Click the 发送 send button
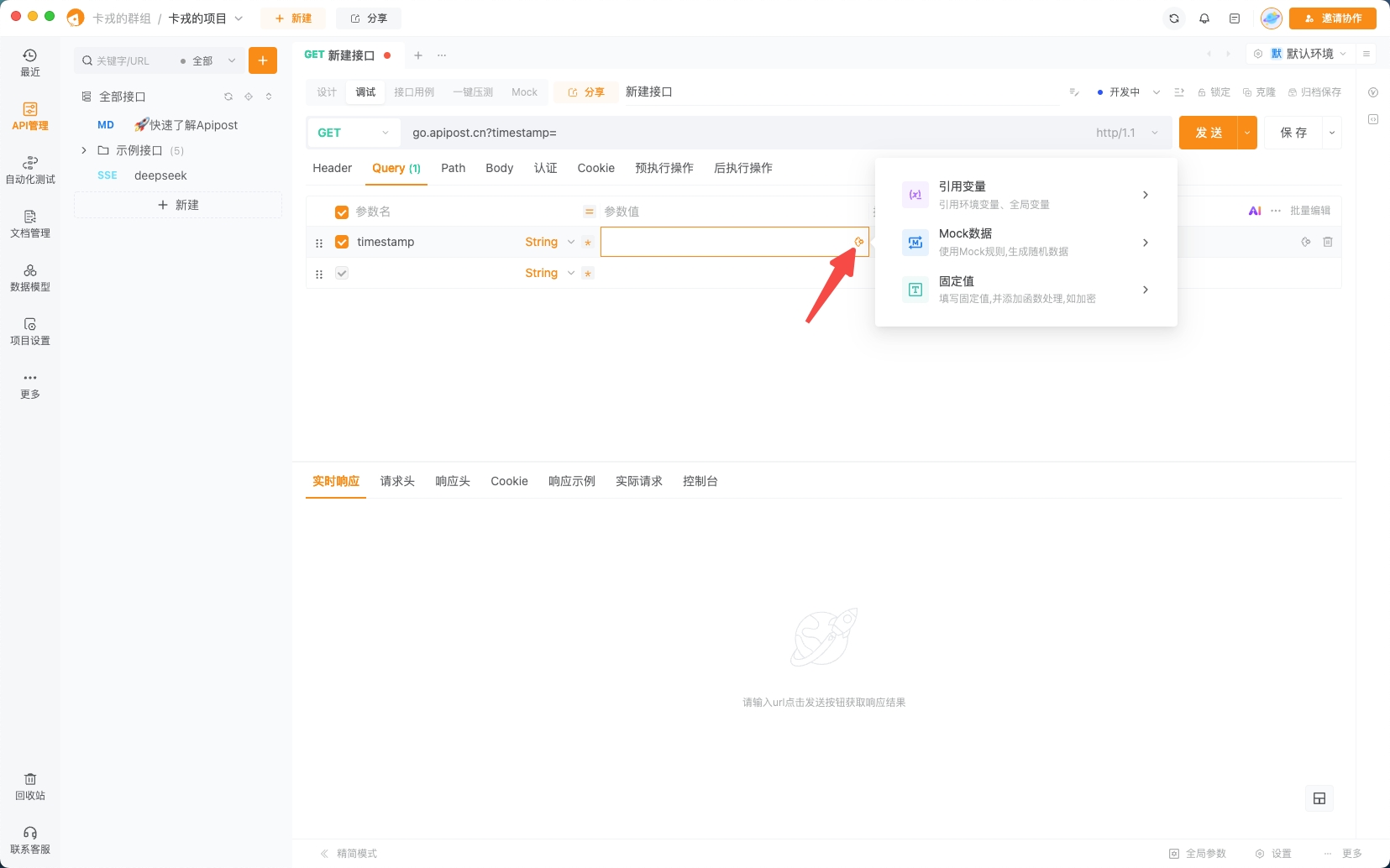Viewport: 1390px width, 868px height. point(1209,133)
